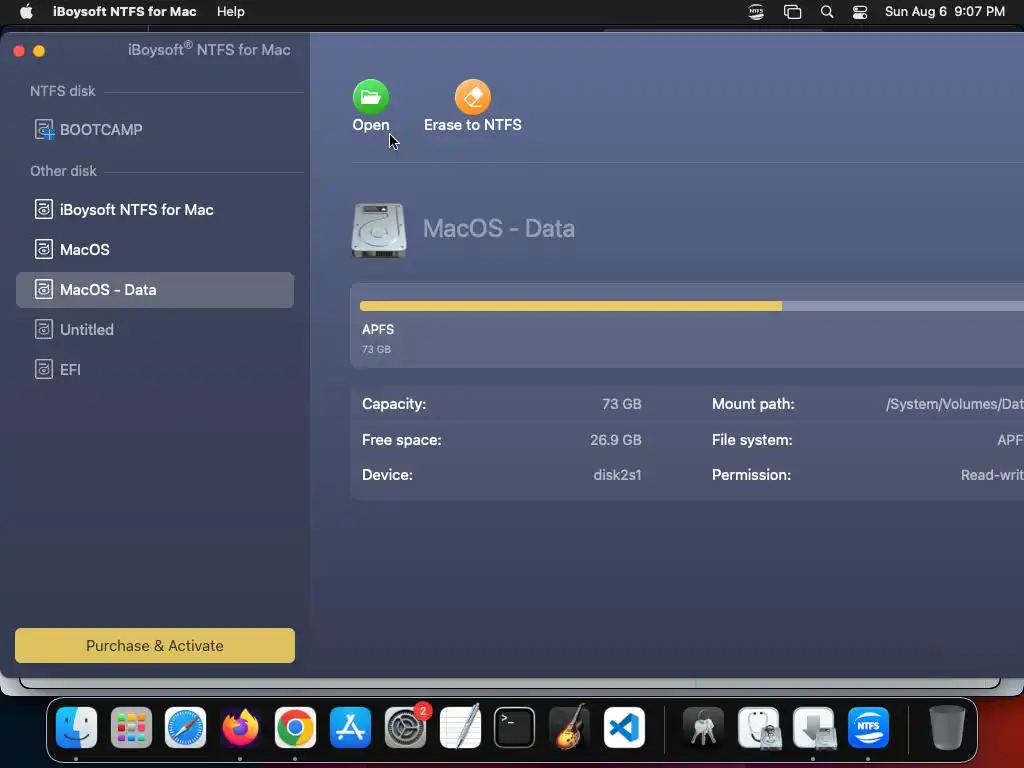Image resolution: width=1024 pixels, height=768 pixels.
Task: Click the Free space value 26.9 GB
Action: pyautogui.click(x=616, y=440)
